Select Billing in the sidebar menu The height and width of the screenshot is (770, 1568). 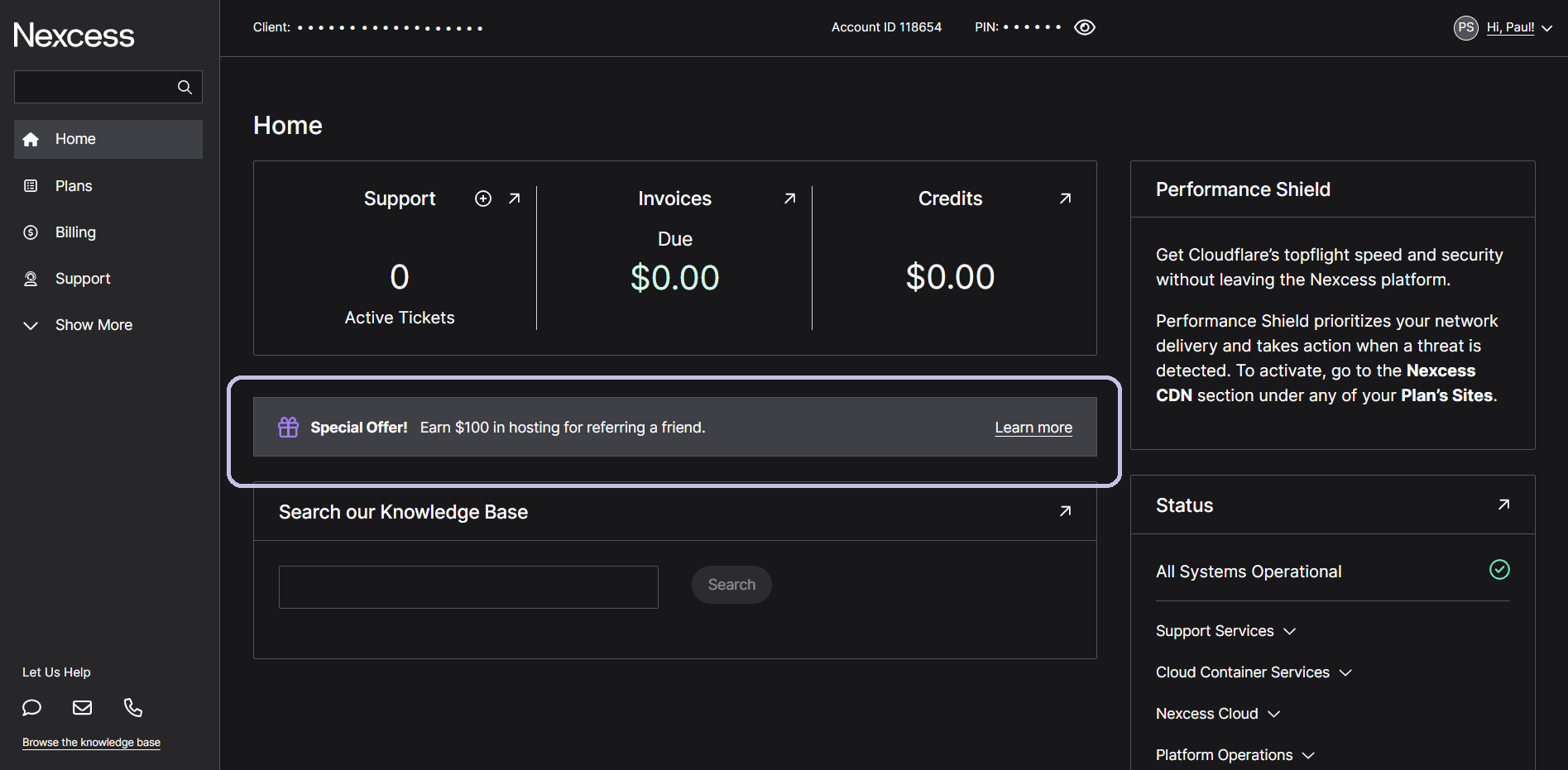point(74,232)
